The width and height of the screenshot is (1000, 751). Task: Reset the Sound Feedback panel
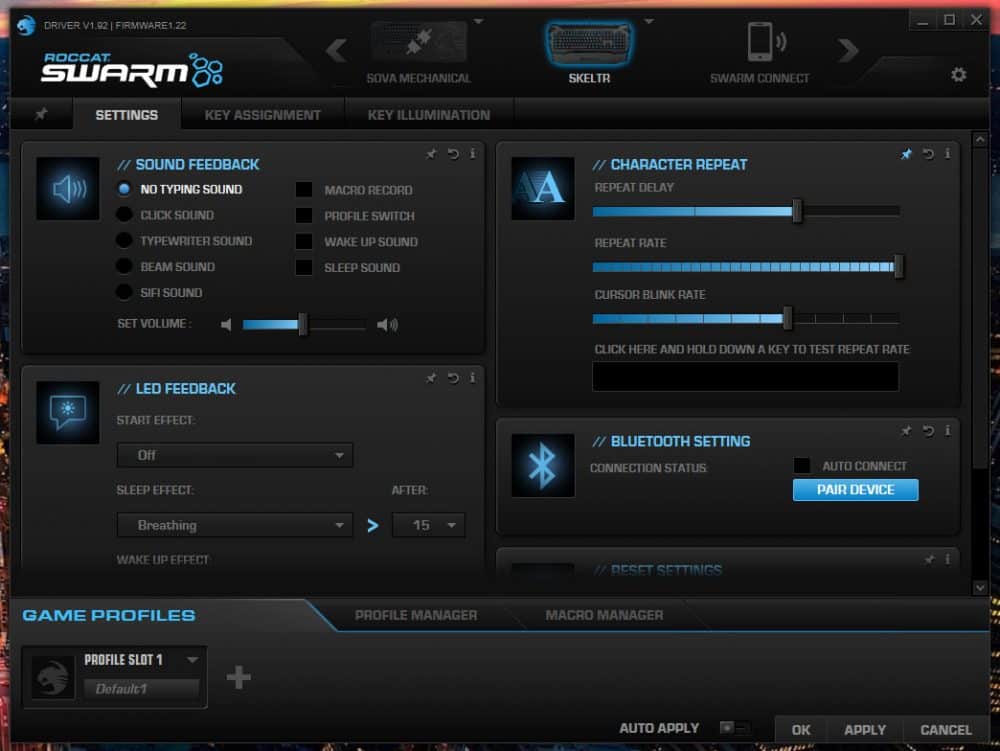tap(453, 154)
